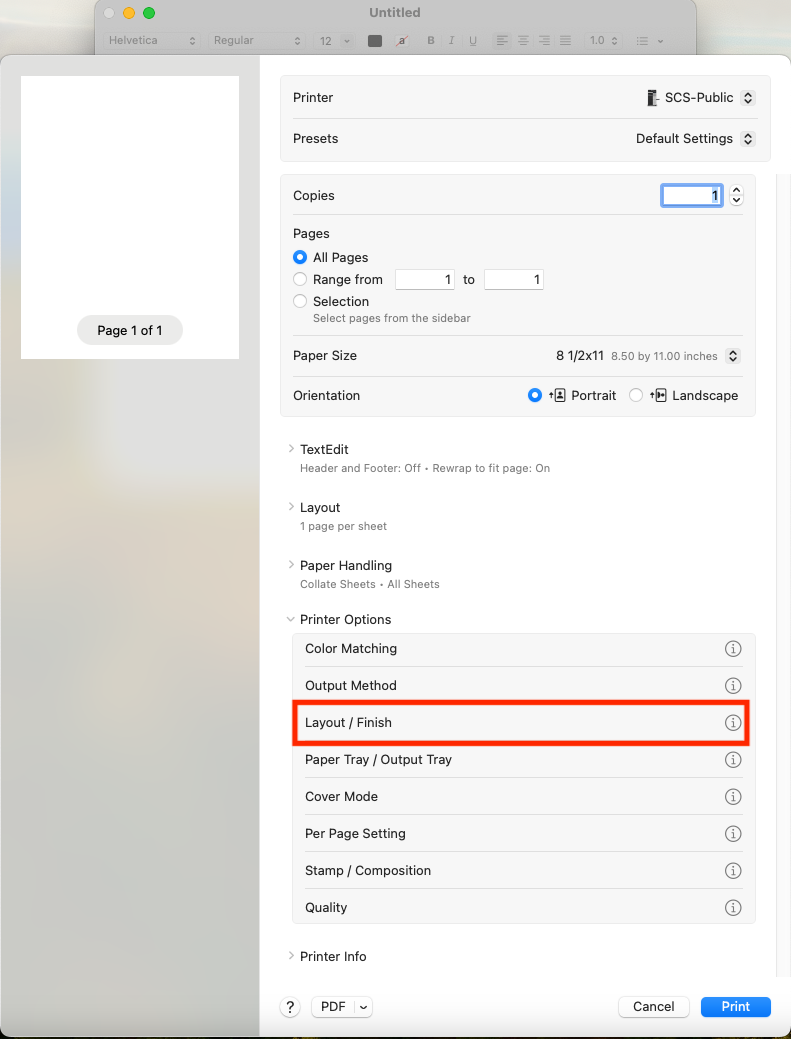Image resolution: width=791 pixels, height=1039 pixels.
Task: Choose Portrait orientation
Action: click(x=535, y=396)
